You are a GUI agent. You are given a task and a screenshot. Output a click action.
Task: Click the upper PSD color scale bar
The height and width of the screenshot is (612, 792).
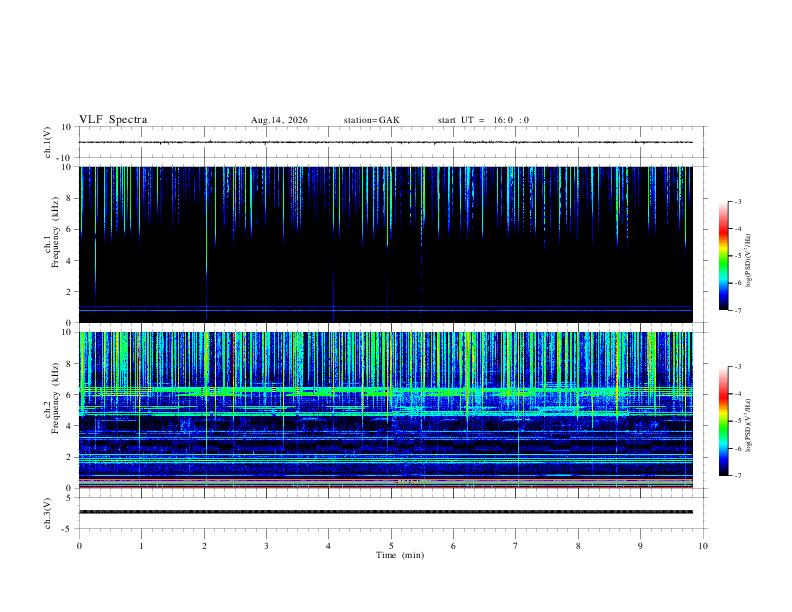coord(723,256)
